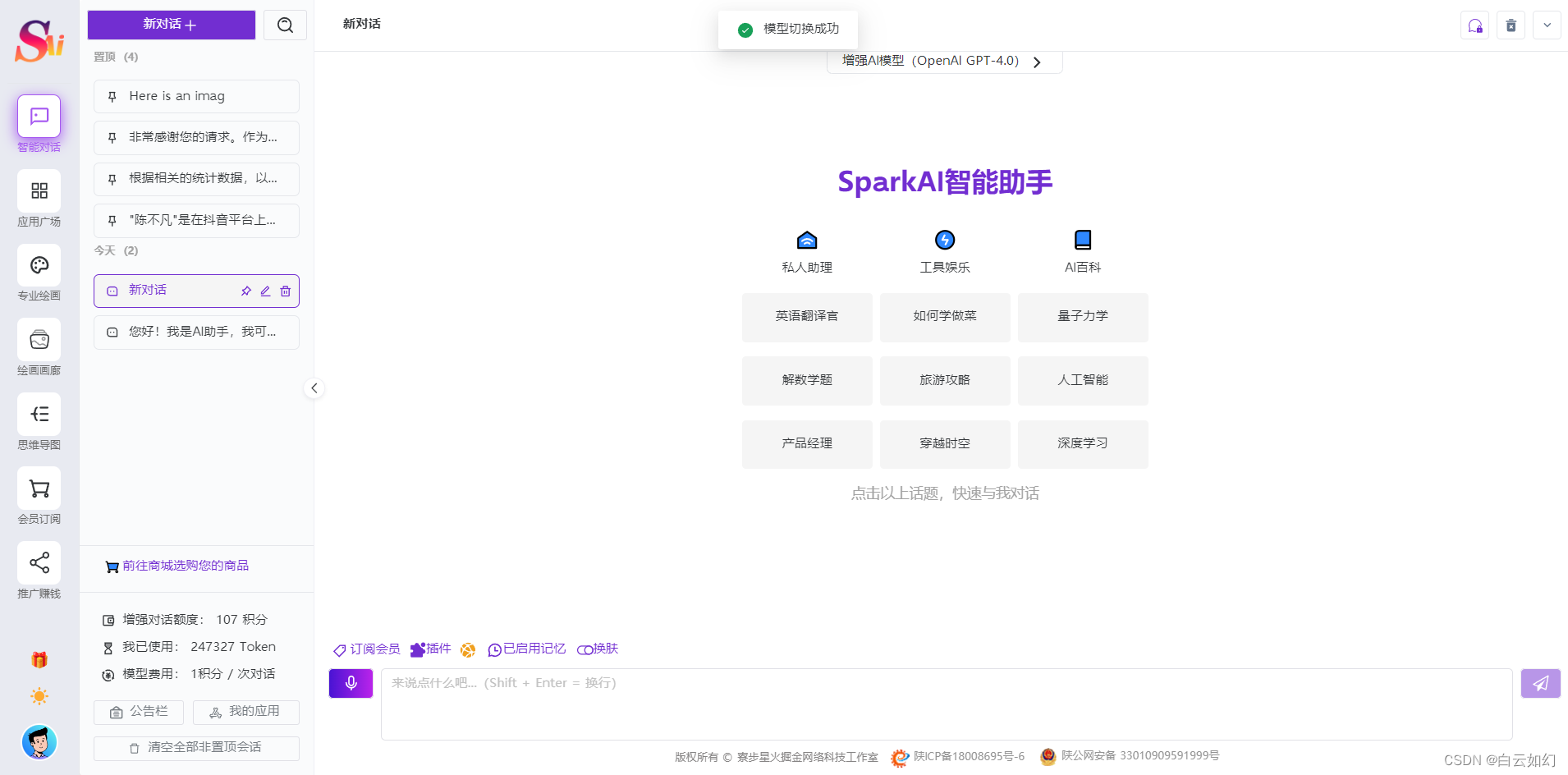1568x775 pixels.
Task: Open the 推广赚钱 share icon
Action: (x=39, y=562)
